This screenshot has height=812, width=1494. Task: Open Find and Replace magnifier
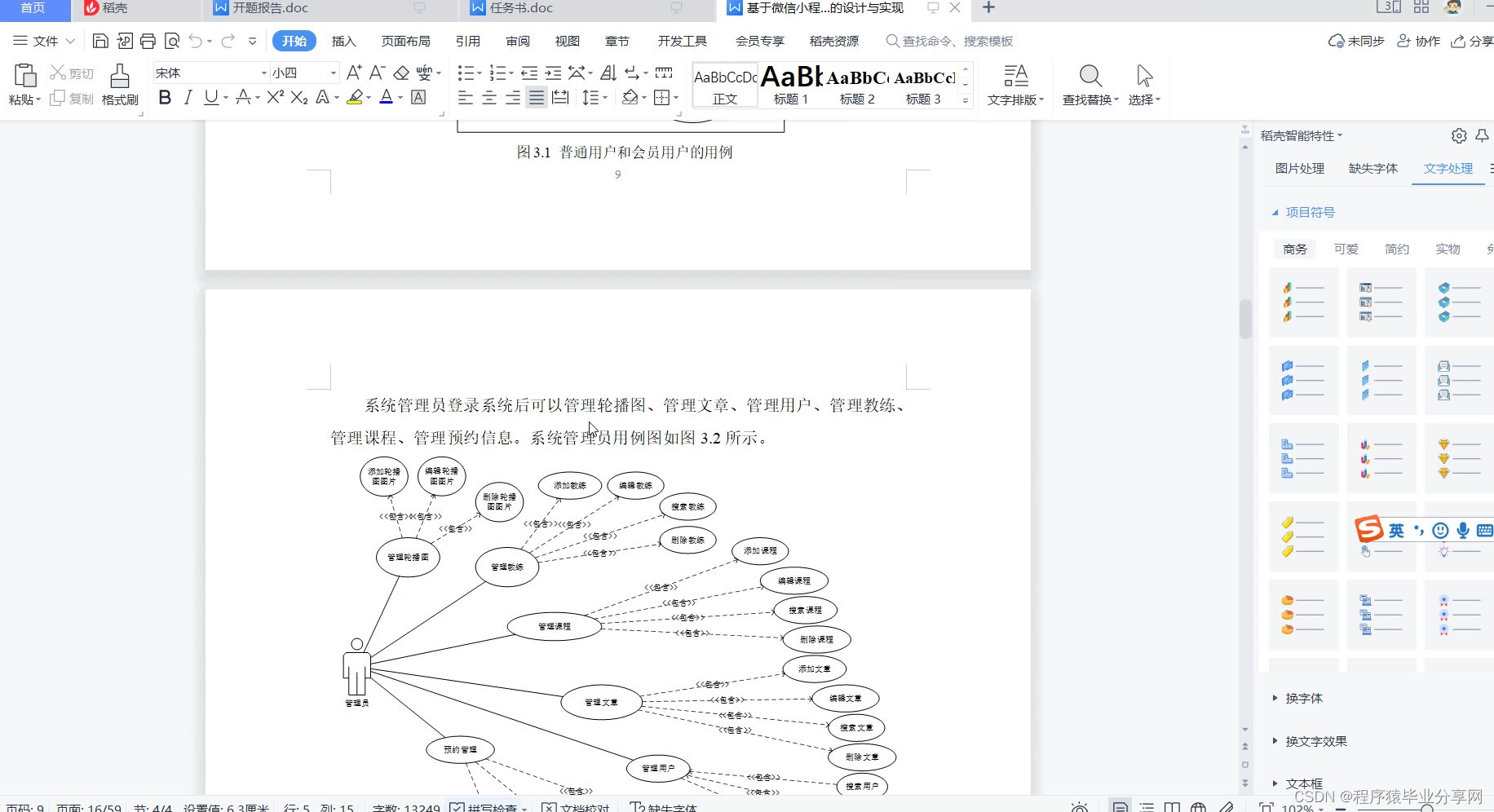pyautogui.click(x=1090, y=76)
